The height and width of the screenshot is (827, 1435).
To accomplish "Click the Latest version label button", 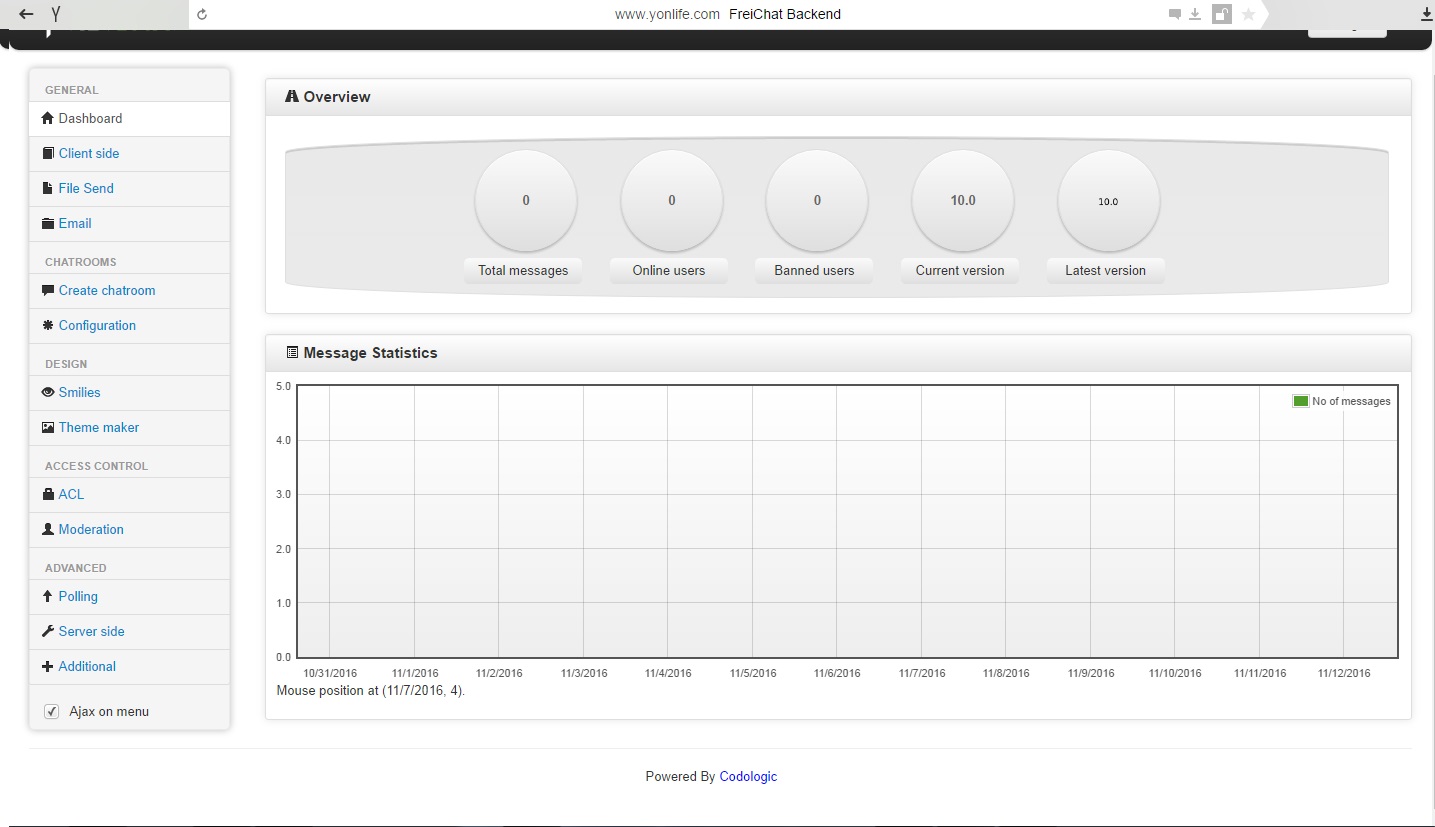I will (x=1106, y=270).
